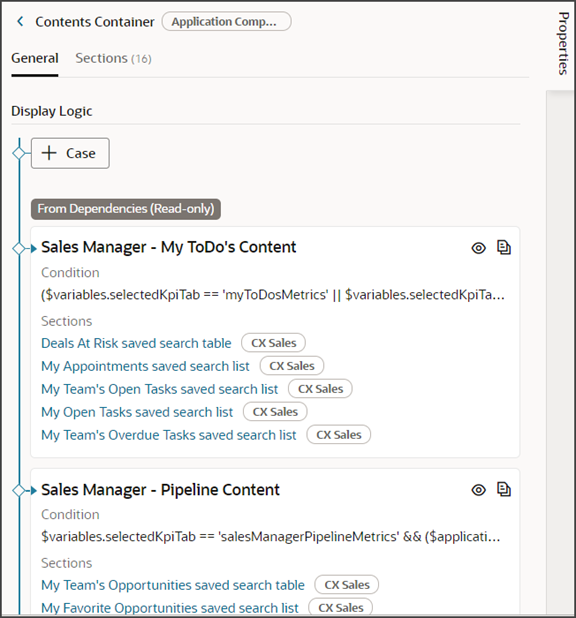The height and width of the screenshot is (618, 576).
Task: Open My Team's Overdue Tasks saved search list
Action: pos(168,435)
